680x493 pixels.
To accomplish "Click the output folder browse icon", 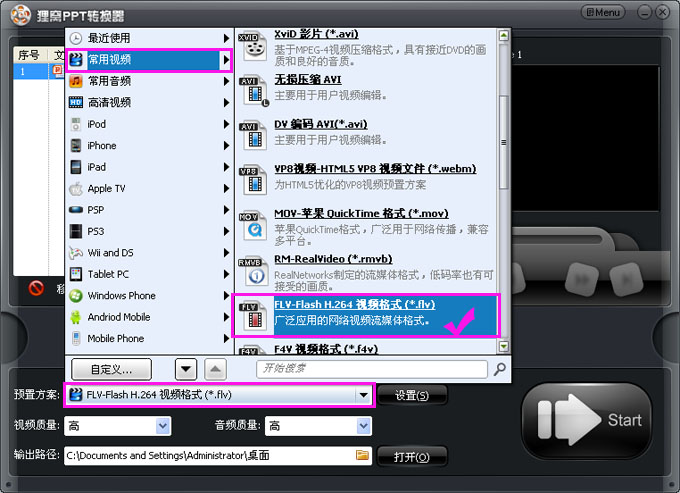I will pos(362,455).
